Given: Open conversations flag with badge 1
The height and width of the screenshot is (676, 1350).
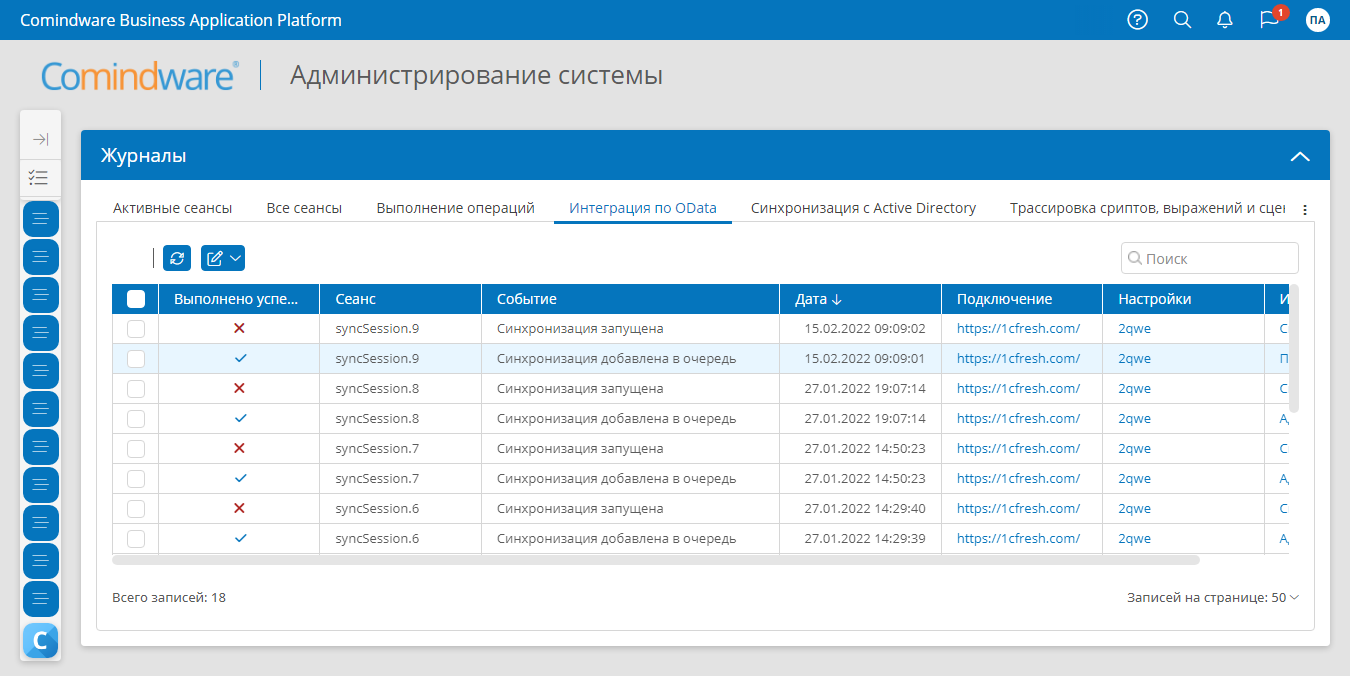Looking at the screenshot, I should coord(1270,19).
